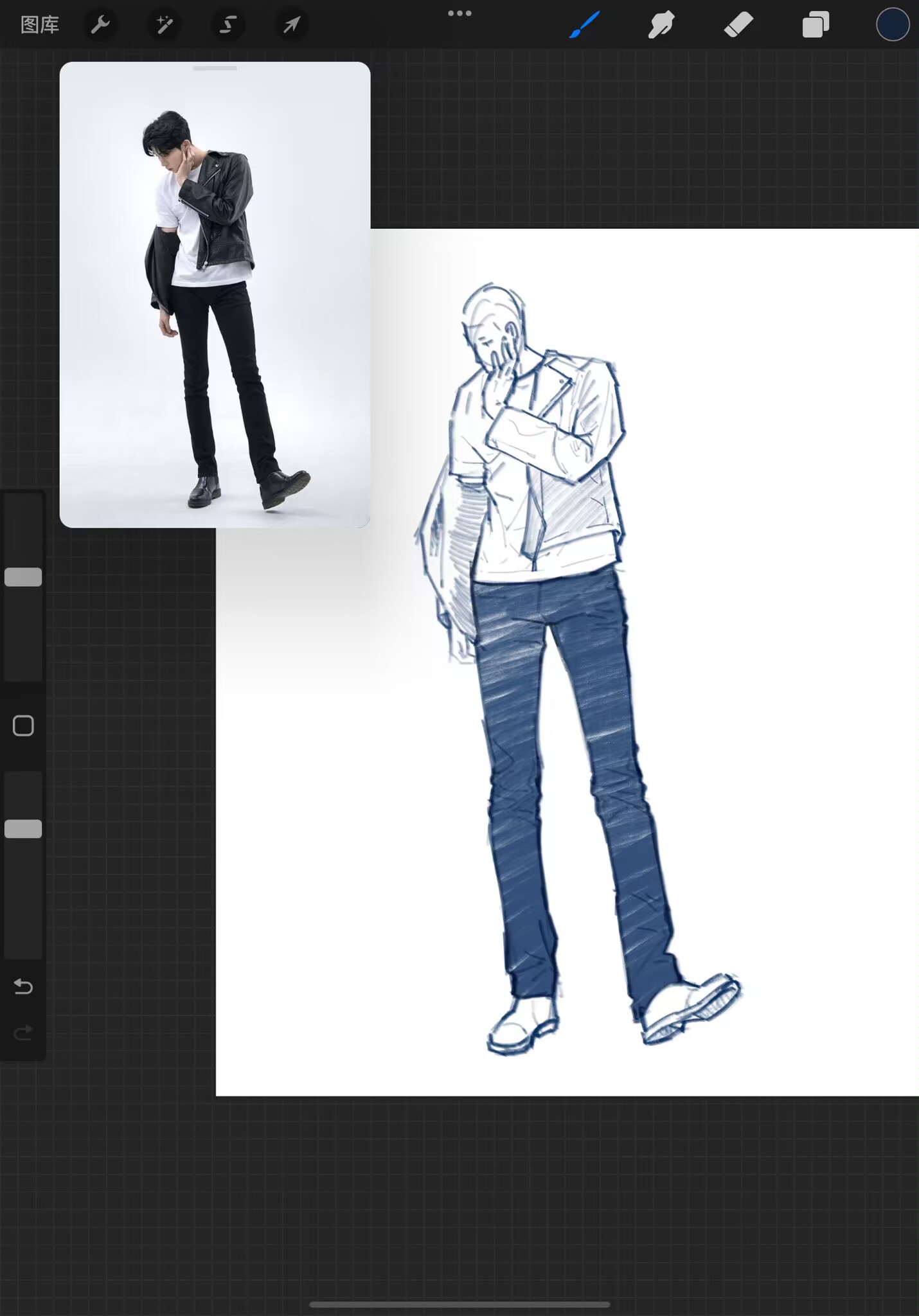Viewport: 919px width, 1316px height.
Task: Select the Eraser tool
Action: (x=738, y=25)
